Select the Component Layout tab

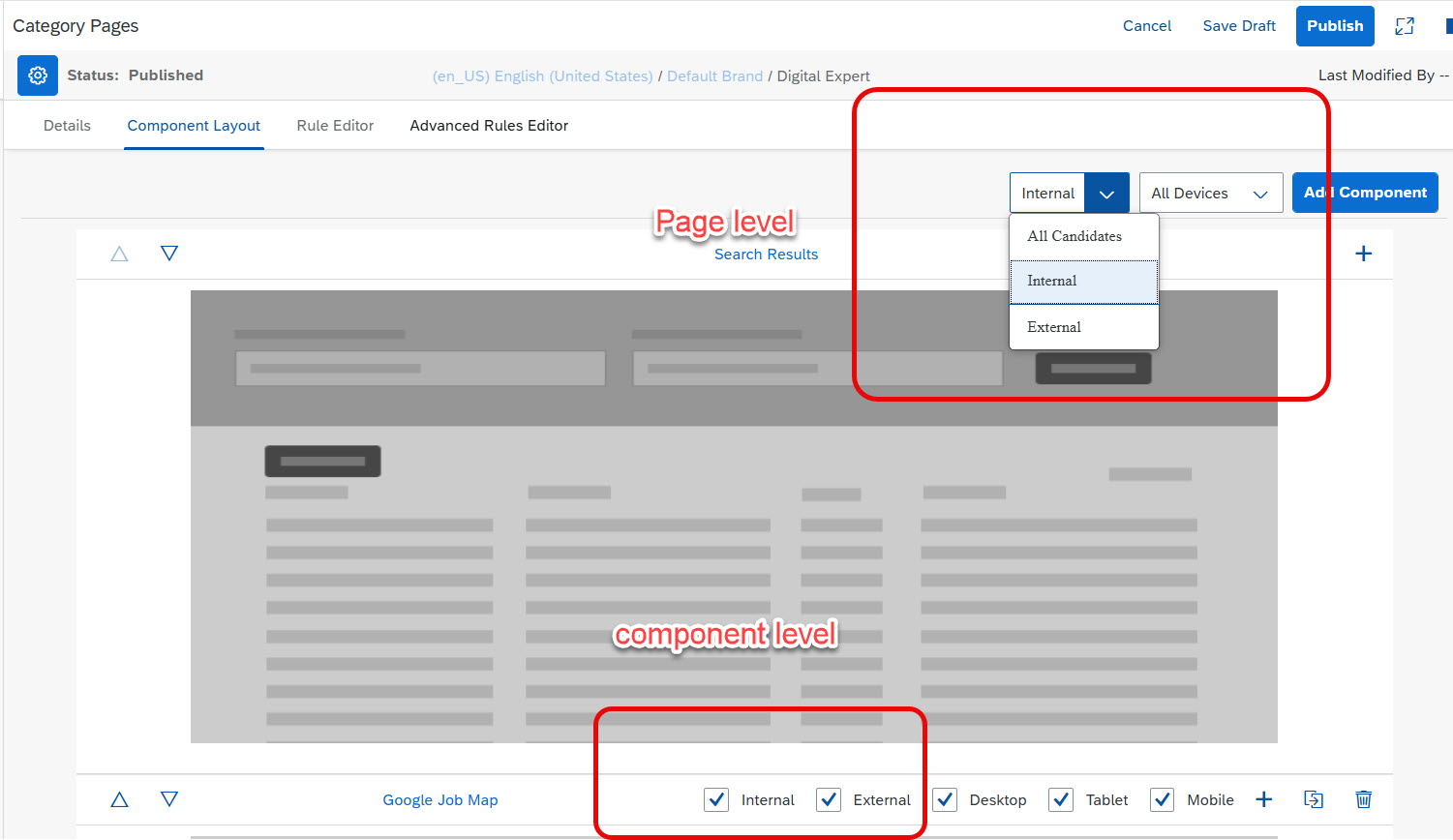(194, 126)
